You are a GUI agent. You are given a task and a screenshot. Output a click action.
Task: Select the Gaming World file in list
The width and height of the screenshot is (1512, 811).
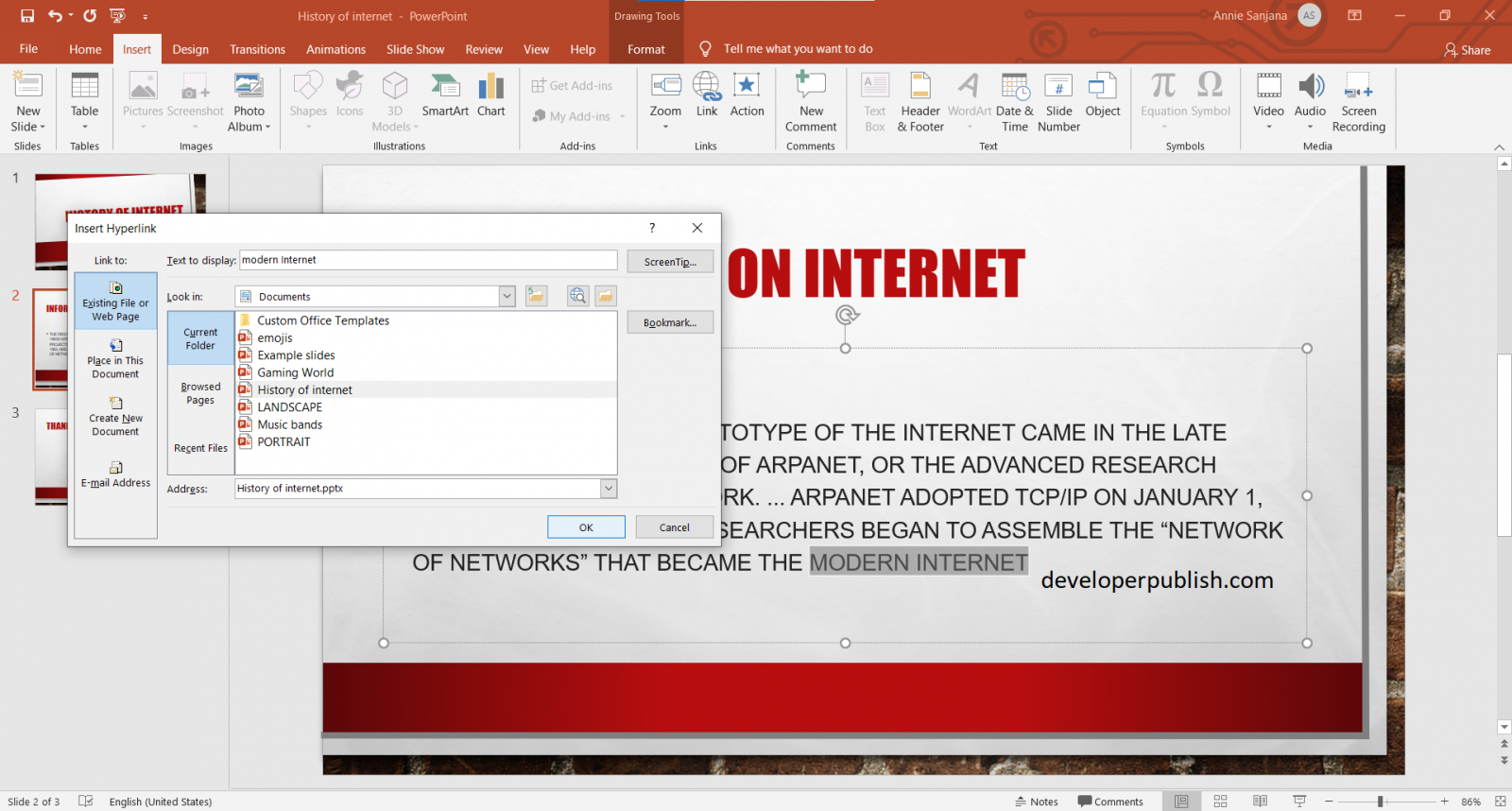(295, 372)
